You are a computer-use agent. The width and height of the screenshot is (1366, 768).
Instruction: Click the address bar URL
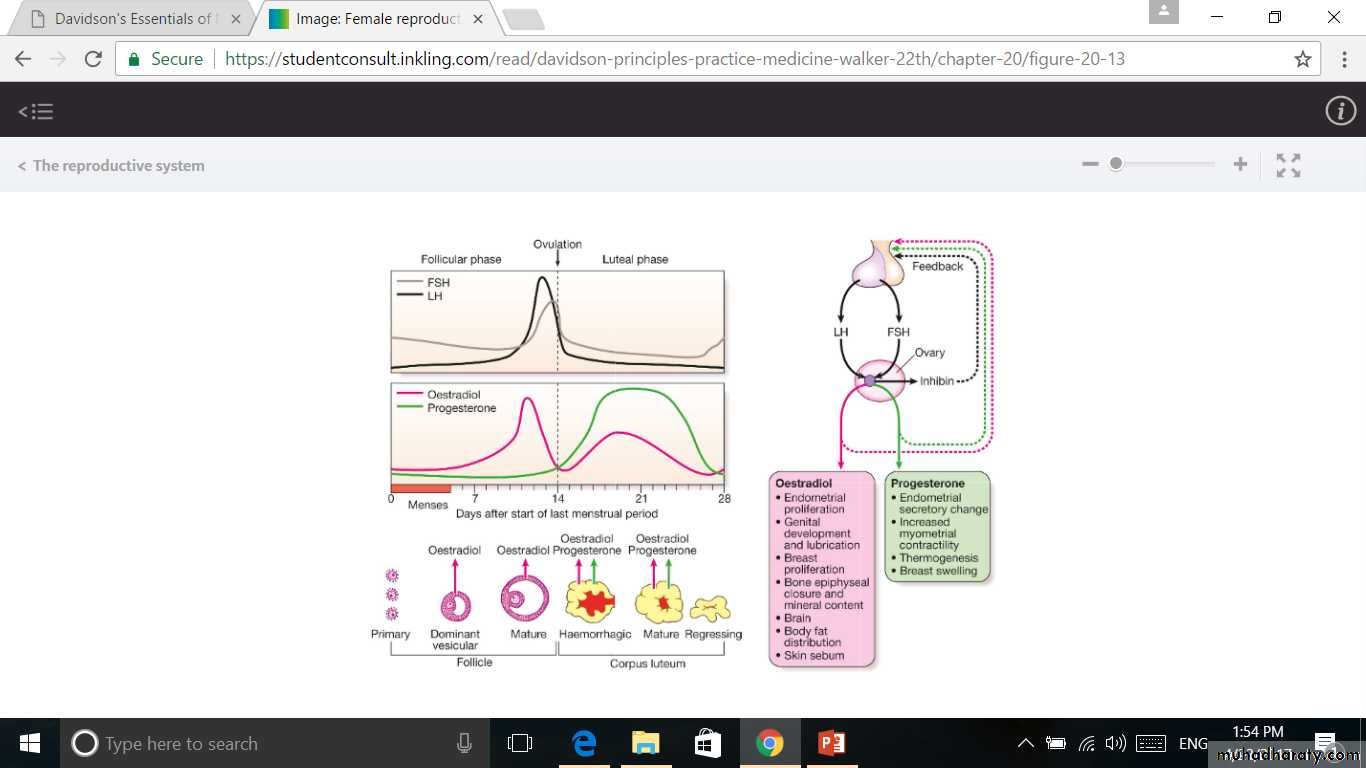pyautogui.click(x=675, y=59)
